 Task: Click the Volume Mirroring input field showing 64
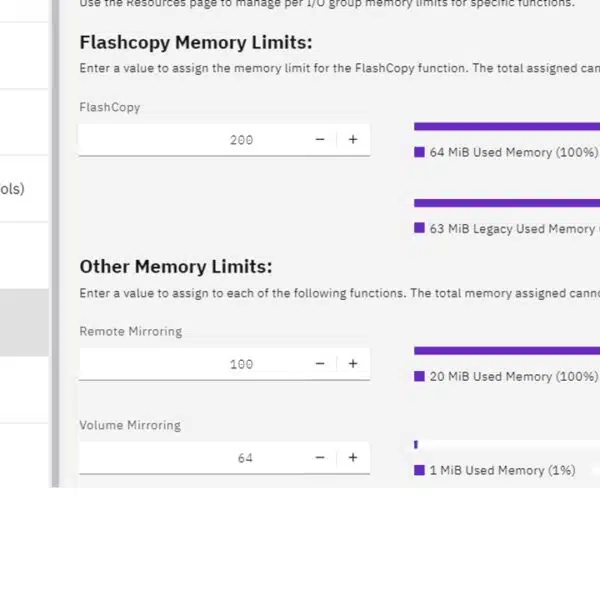click(x=191, y=458)
